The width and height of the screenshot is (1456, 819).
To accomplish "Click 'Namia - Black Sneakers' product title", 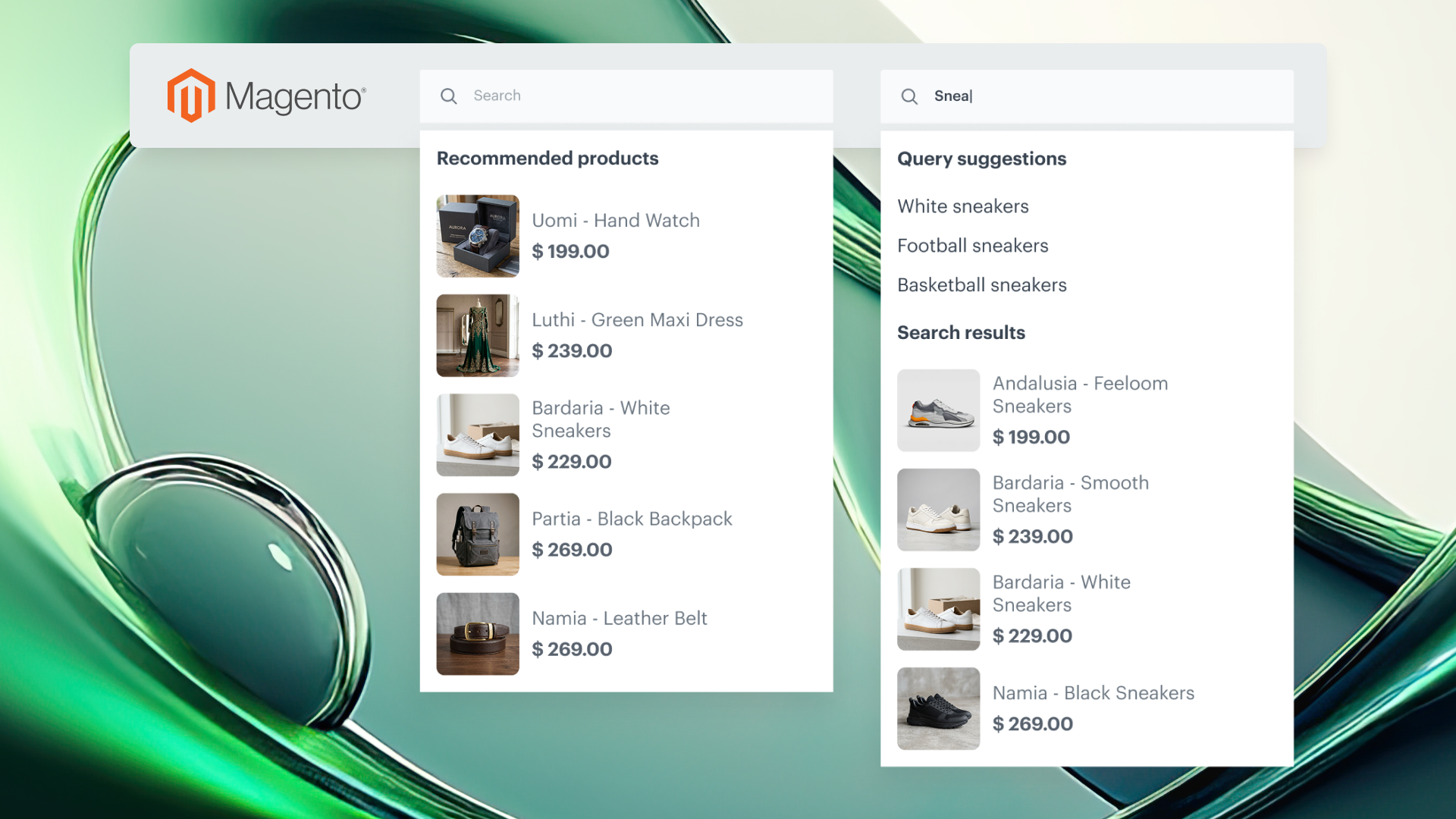I will pyautogui.click(x=1093, y=693).
